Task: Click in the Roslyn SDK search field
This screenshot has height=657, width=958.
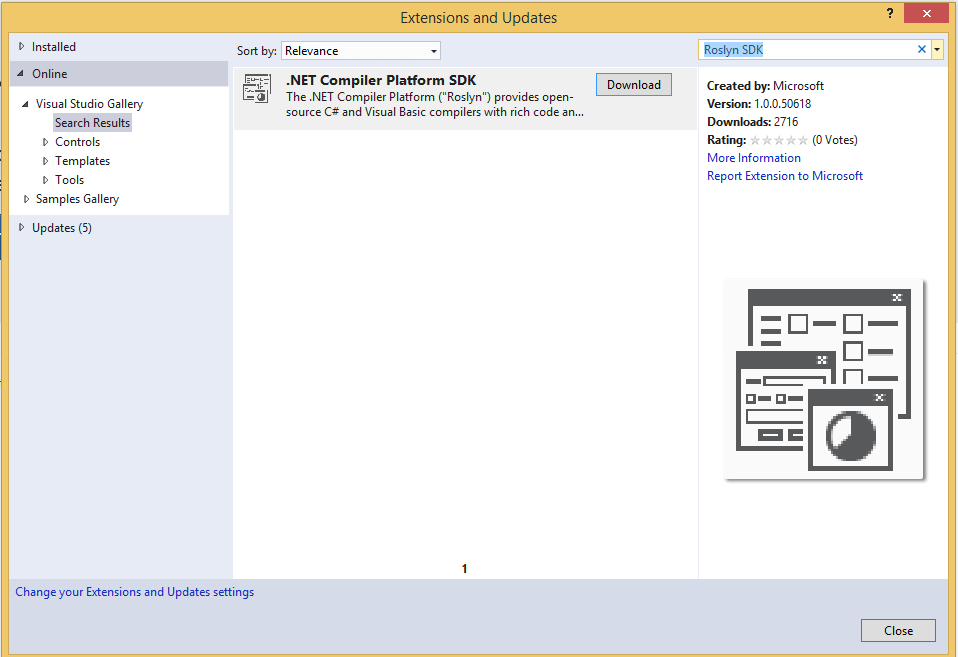Action: [x=806, y=50]
